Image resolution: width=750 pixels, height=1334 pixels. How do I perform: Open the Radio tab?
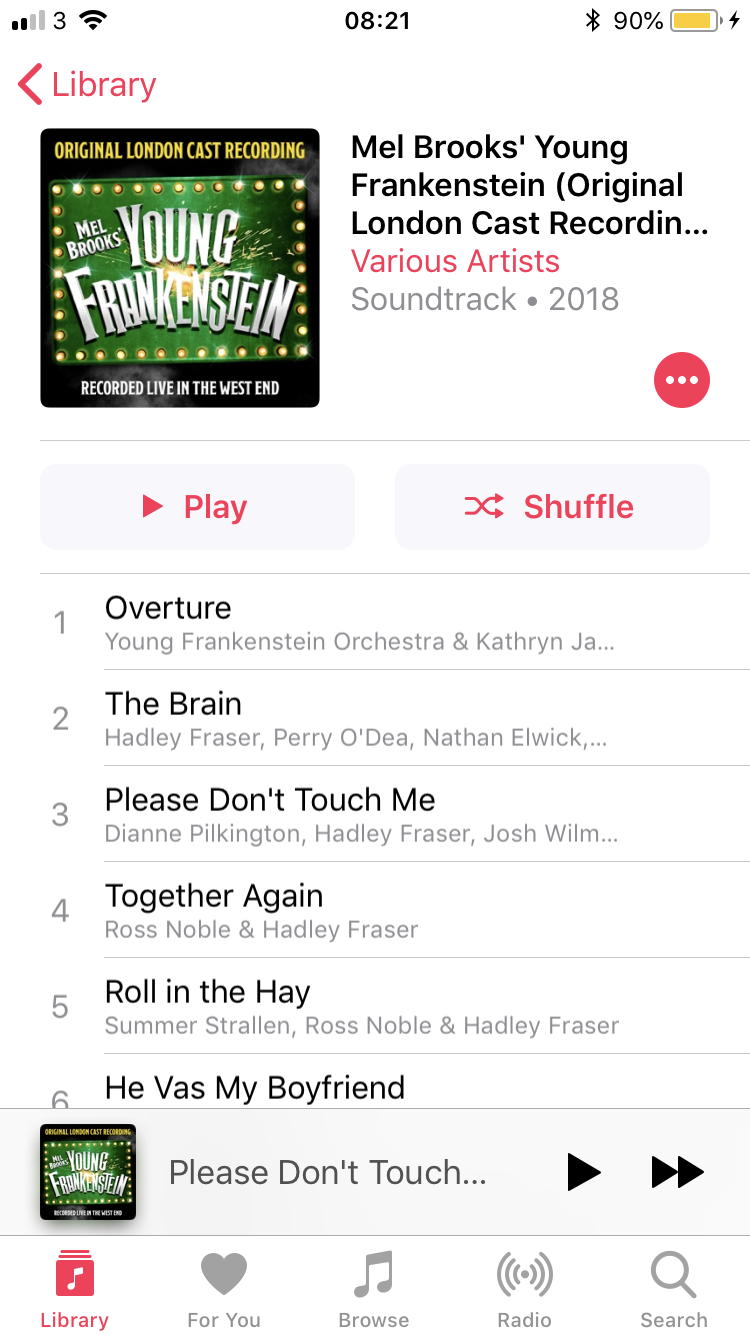coord(524,1290)
